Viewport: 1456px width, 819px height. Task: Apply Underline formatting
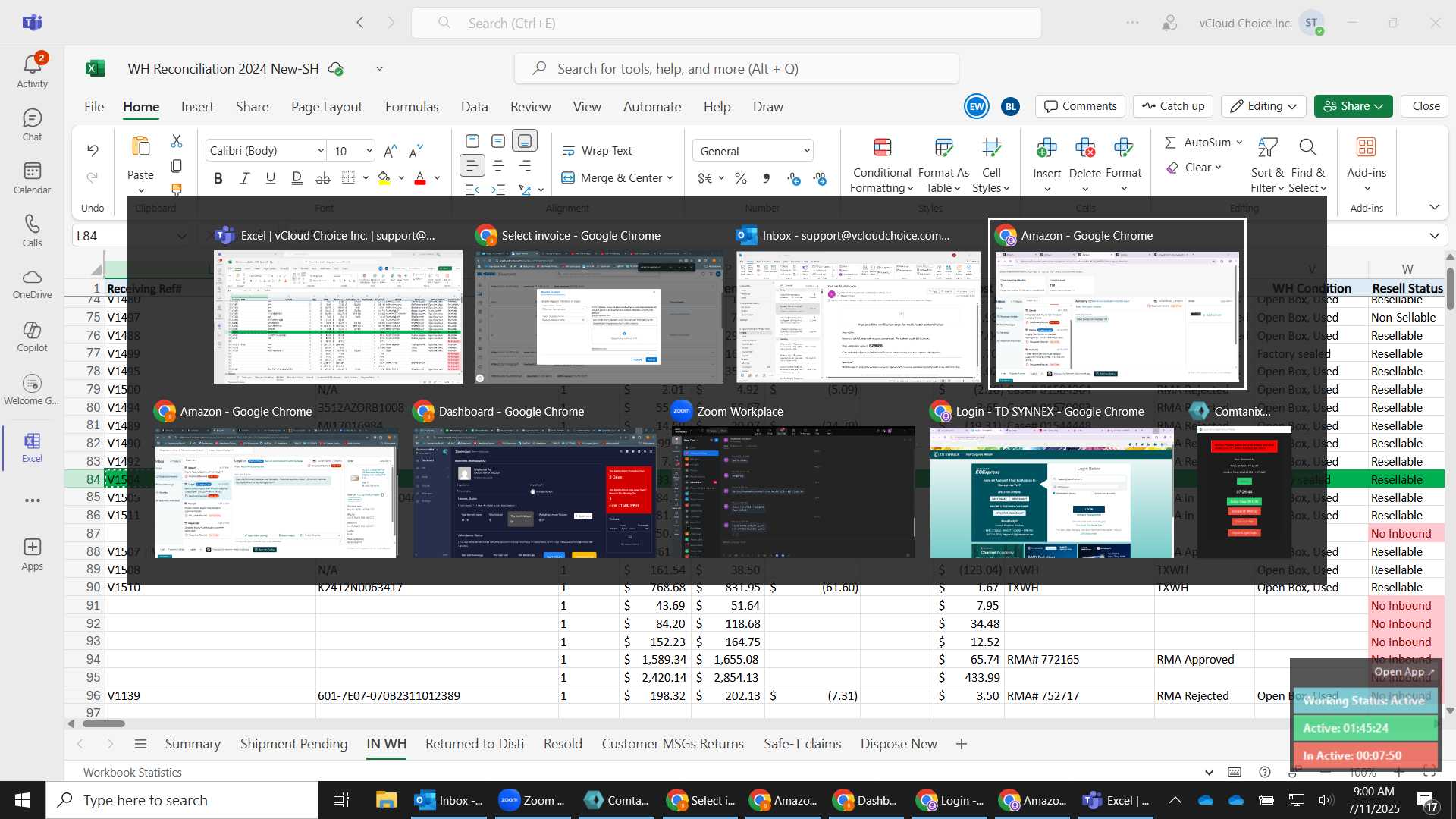click(270, 178)
